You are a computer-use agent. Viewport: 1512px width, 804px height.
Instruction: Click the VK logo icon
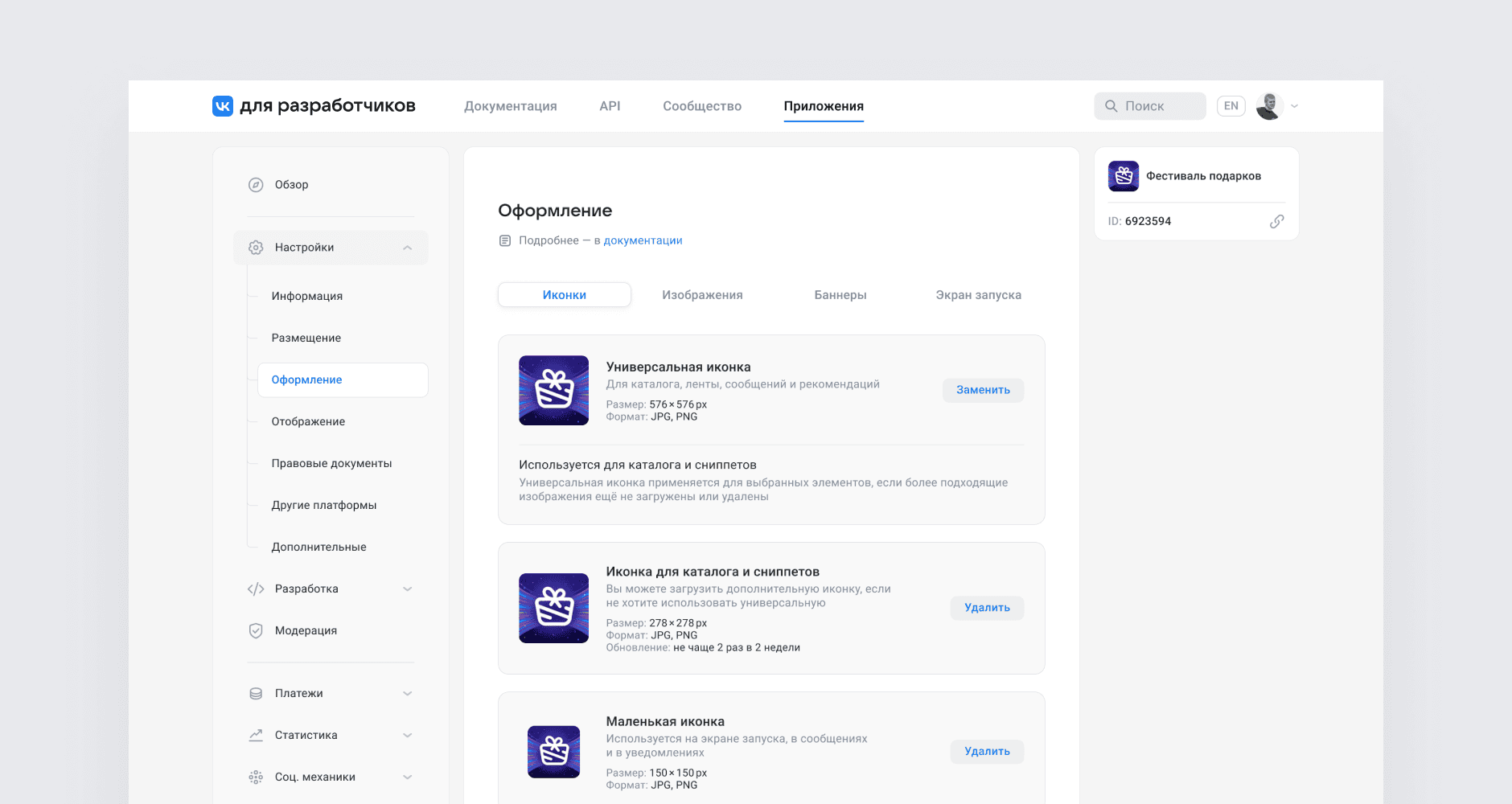point(223,106)
